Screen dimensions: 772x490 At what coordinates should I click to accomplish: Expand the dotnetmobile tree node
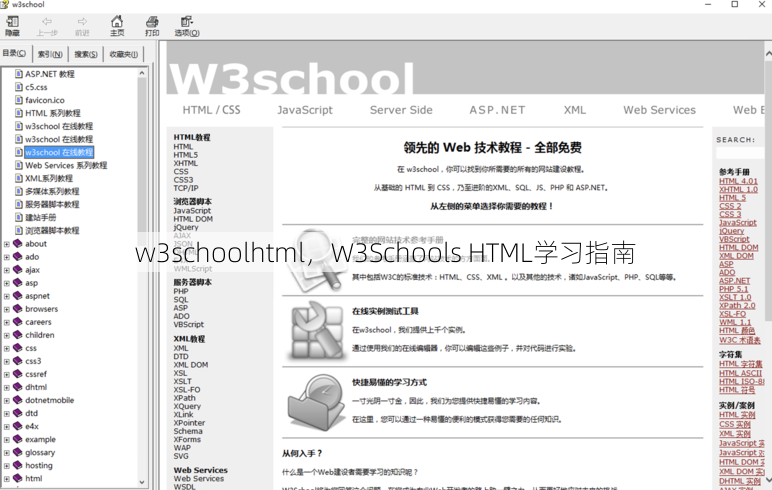[x=6, y=400]
